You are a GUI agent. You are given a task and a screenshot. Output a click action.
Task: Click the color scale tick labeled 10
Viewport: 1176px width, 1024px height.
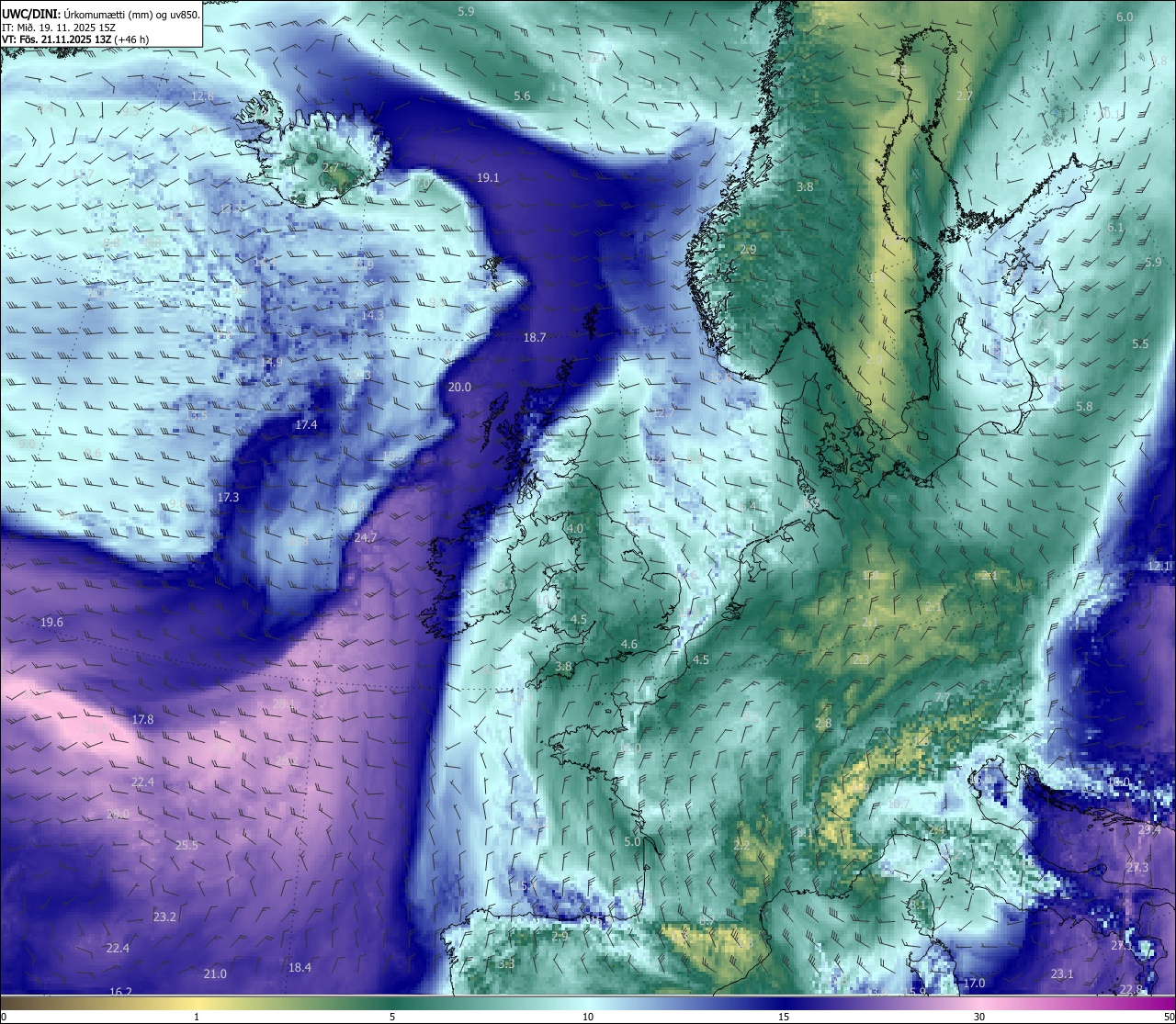[588, 1017]
